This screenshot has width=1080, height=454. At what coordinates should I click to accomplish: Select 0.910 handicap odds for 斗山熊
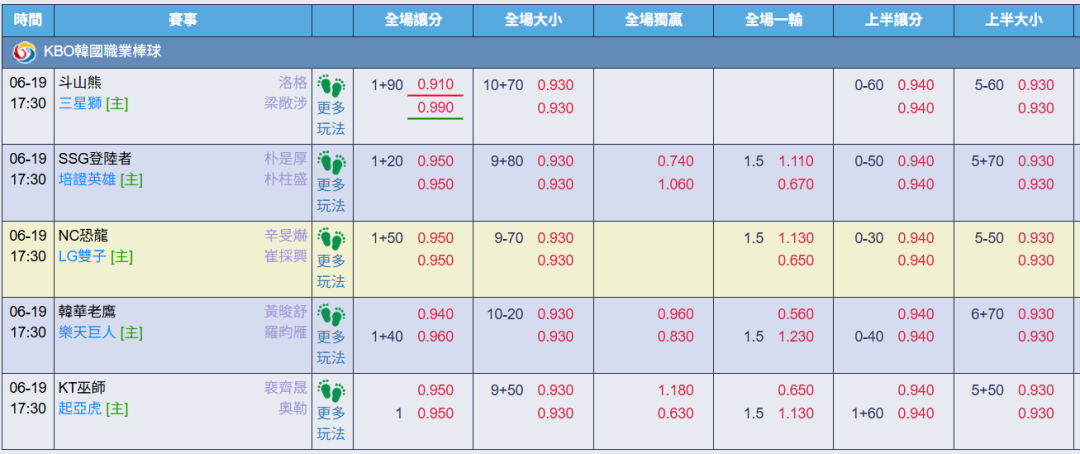pyautogui.click(x=435, y=85)
